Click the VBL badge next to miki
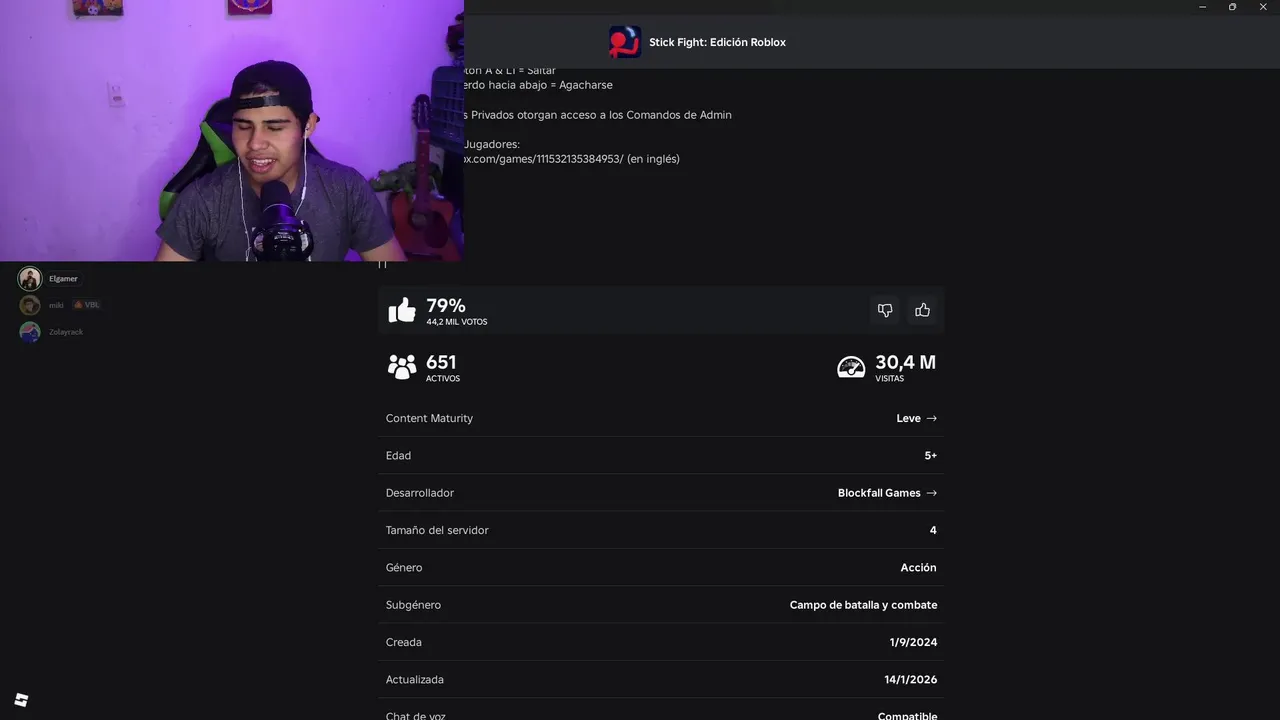 pyautogui.click(x=87, y=305)
